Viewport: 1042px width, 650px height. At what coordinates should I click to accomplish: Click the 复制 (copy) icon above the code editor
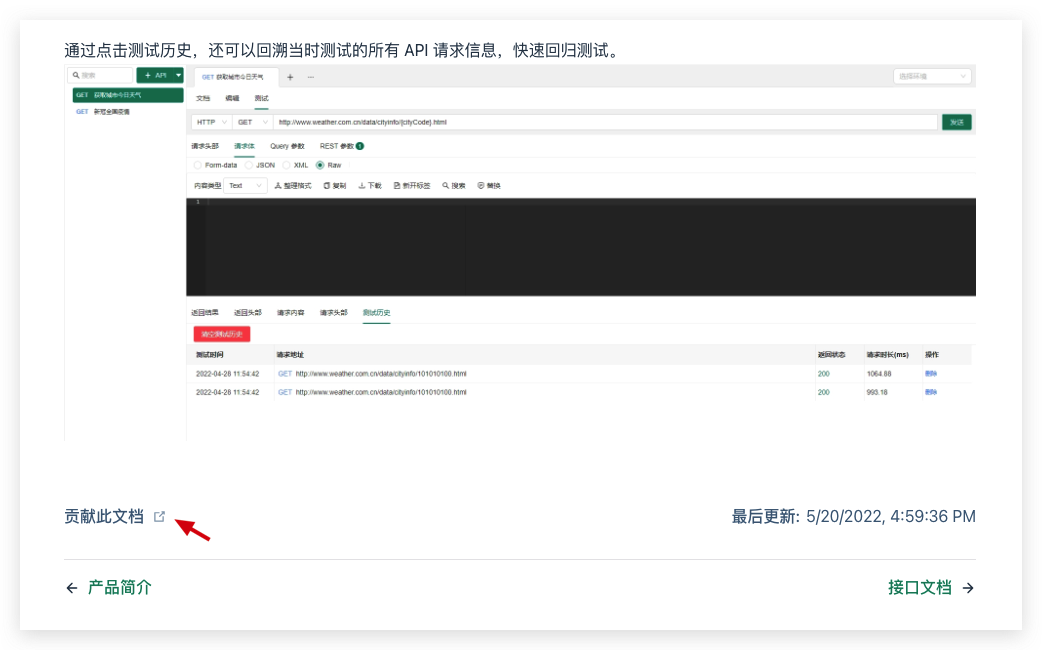(x=335, y=185)
